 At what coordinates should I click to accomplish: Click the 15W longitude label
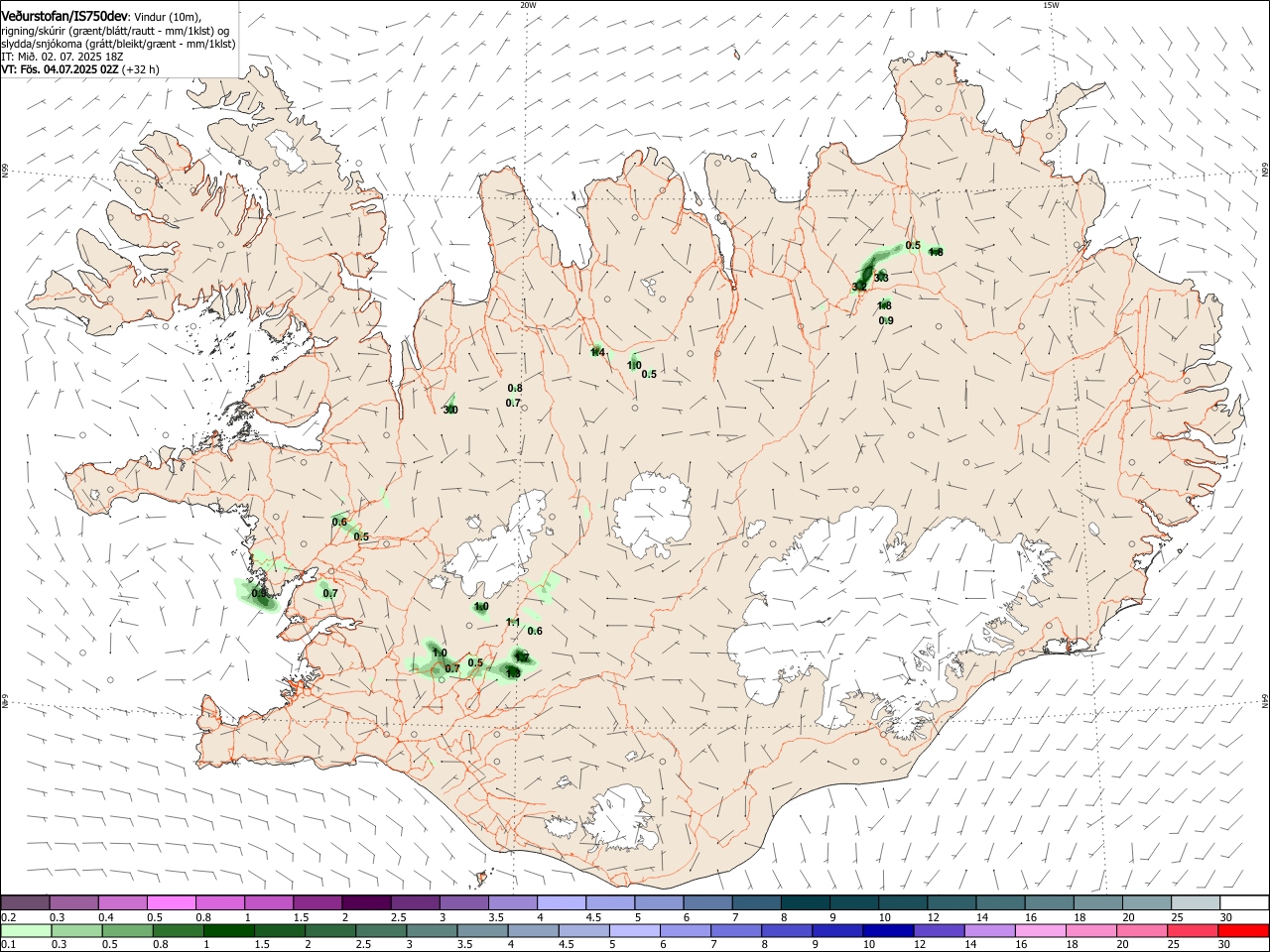[1051, 5]
